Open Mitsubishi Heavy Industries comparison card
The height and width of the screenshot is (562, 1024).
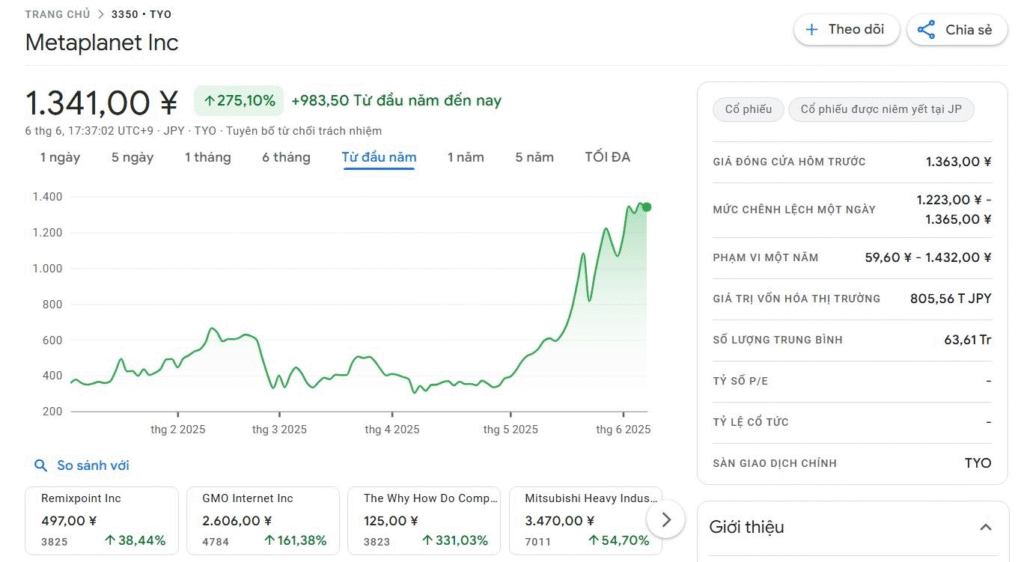click(x=586, y=520)
